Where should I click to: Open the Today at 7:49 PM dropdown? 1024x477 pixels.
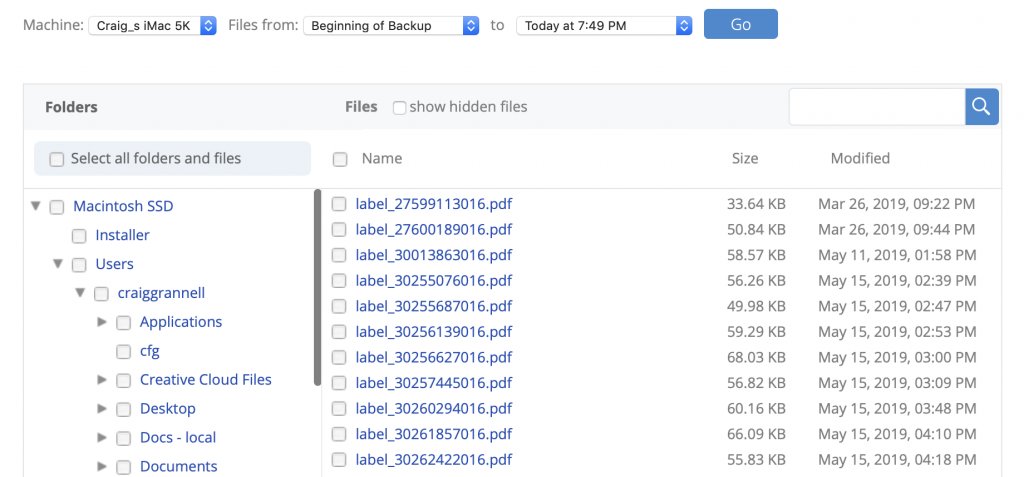point(604,25)
